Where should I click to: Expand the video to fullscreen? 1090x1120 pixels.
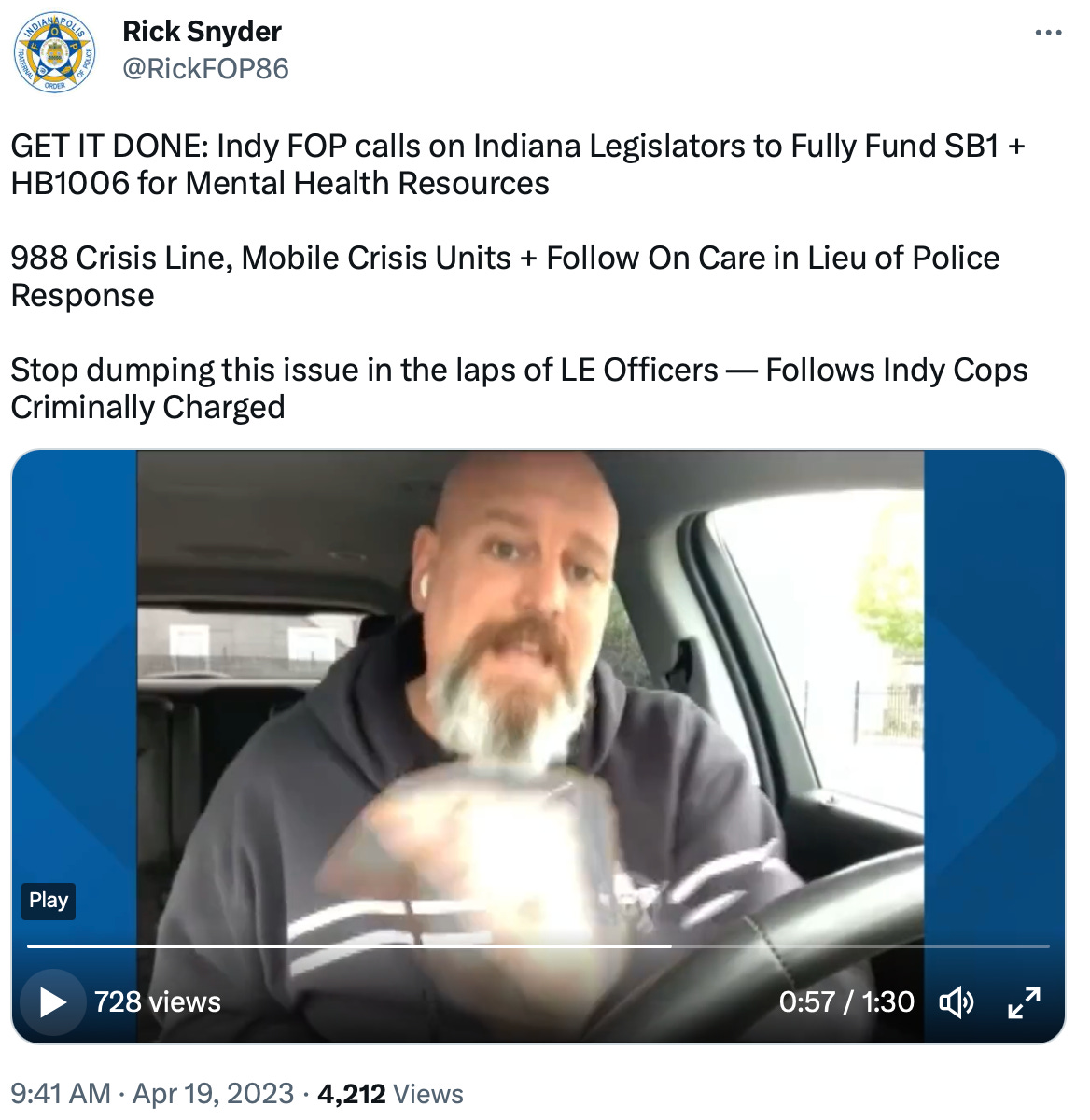[1024, 1002]
